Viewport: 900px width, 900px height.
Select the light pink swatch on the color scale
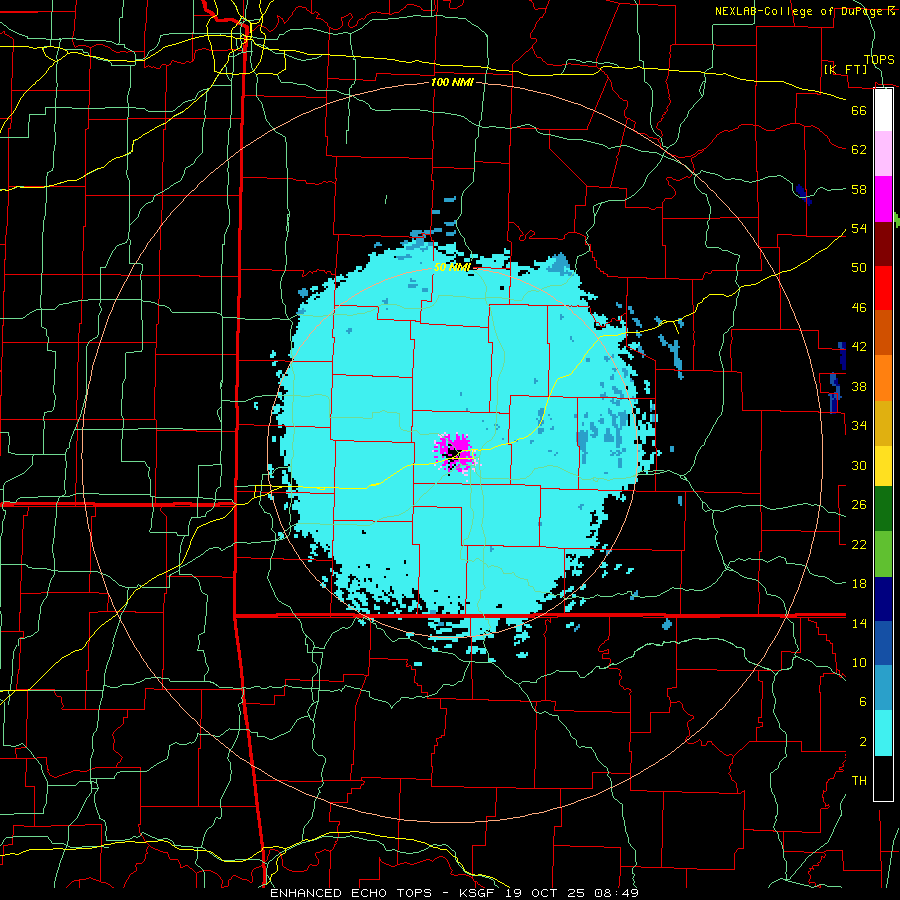(x=883, y=154)
